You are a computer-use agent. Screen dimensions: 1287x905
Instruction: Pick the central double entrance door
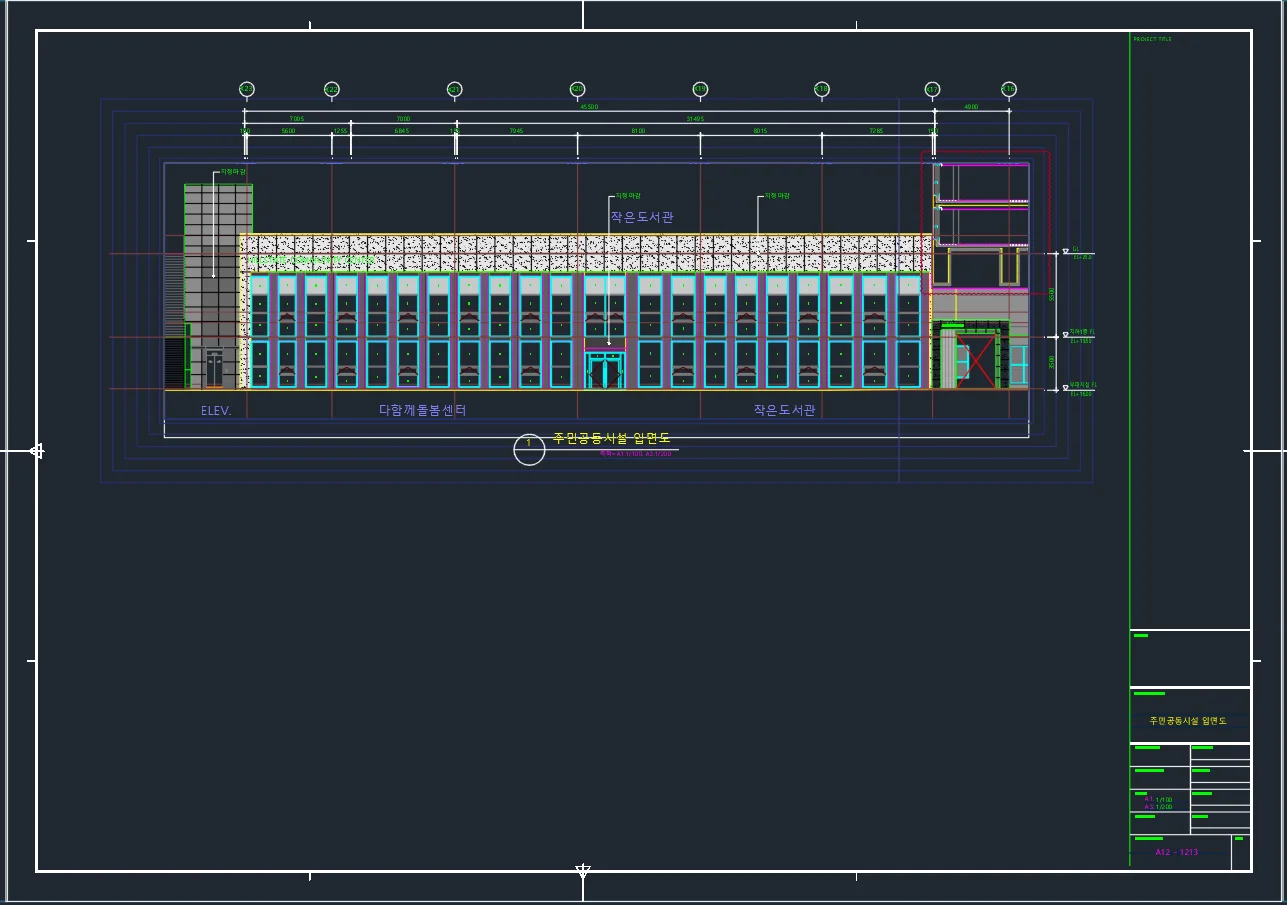coord(605,370)
